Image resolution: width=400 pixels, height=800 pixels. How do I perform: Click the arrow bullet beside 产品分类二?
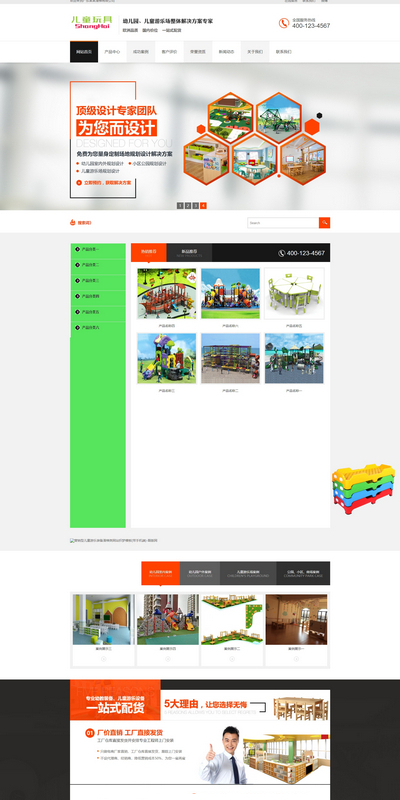click(x=78, y=265)
